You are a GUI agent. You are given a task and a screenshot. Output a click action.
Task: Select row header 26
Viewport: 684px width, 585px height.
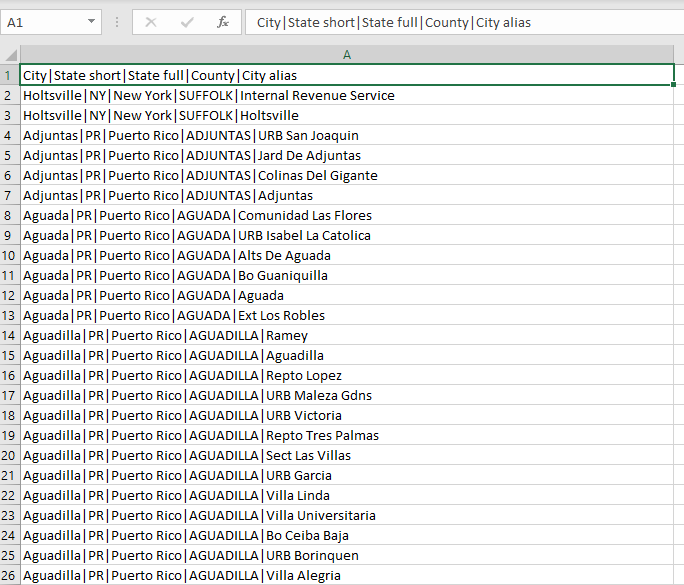pos(10,575)
